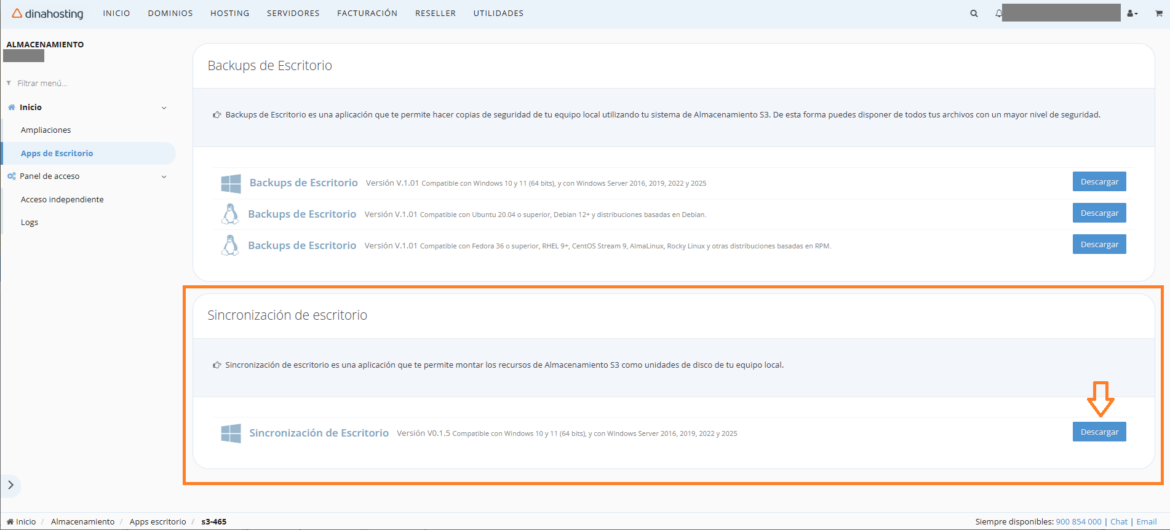Download Backups de Escritorio for Windows
The image size is (1170, 530).
(1099, 182)
